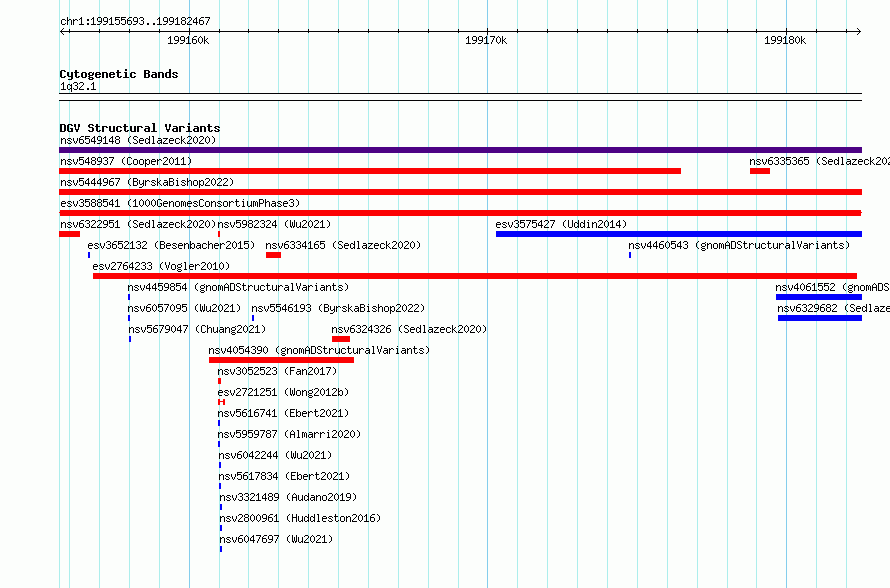Open nsv2800961 (Huddleston2016) label
This screenshot has width=890, height=588.
click(300, 518)
